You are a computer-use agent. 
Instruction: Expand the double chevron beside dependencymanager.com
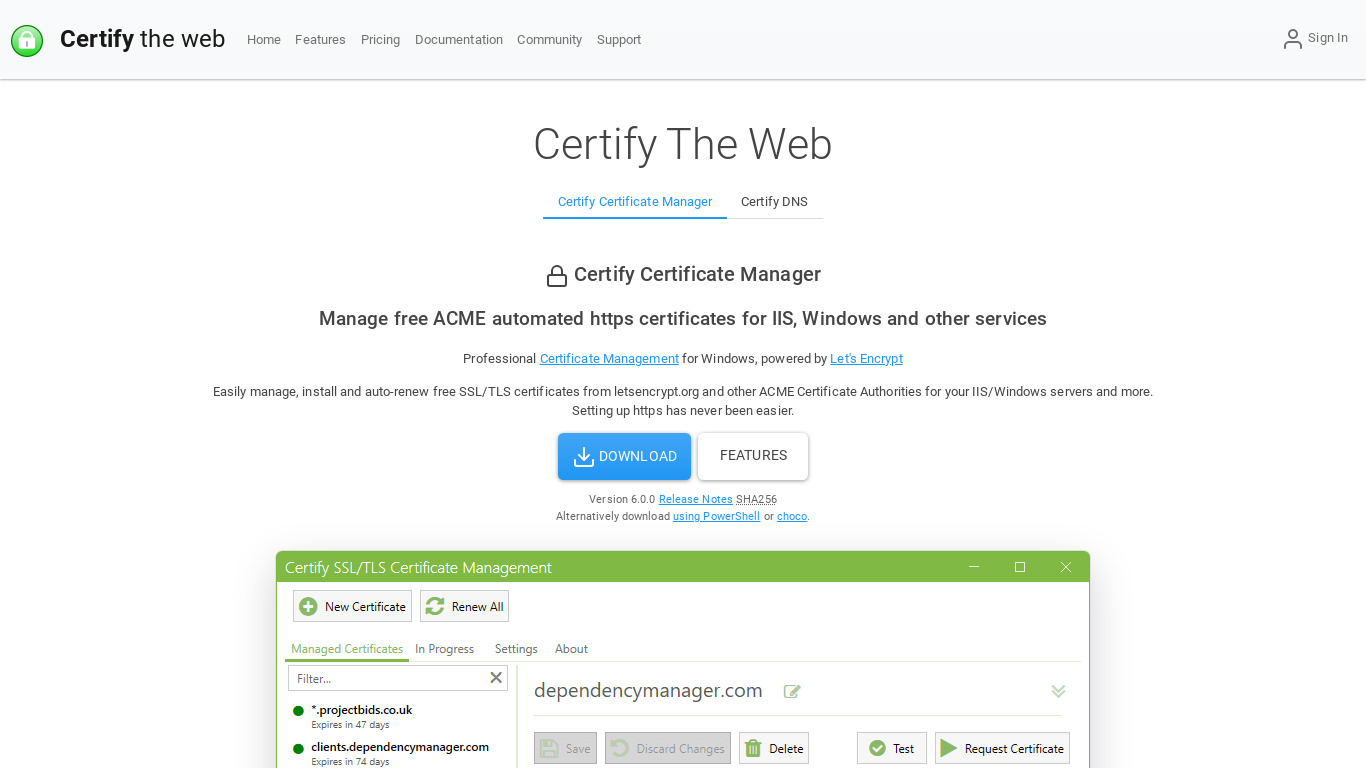1058,691
